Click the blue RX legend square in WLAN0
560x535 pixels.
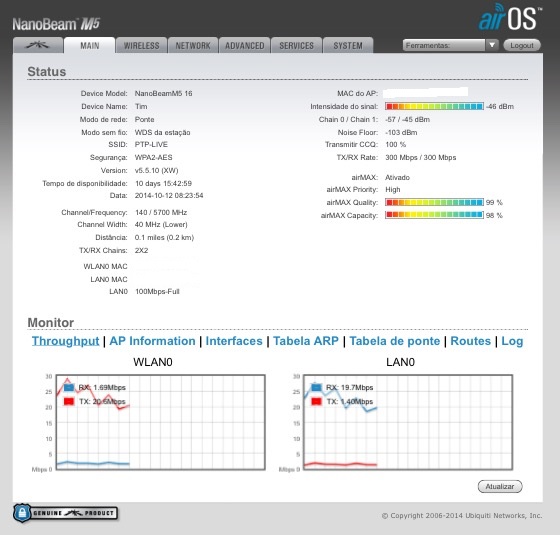69,388
